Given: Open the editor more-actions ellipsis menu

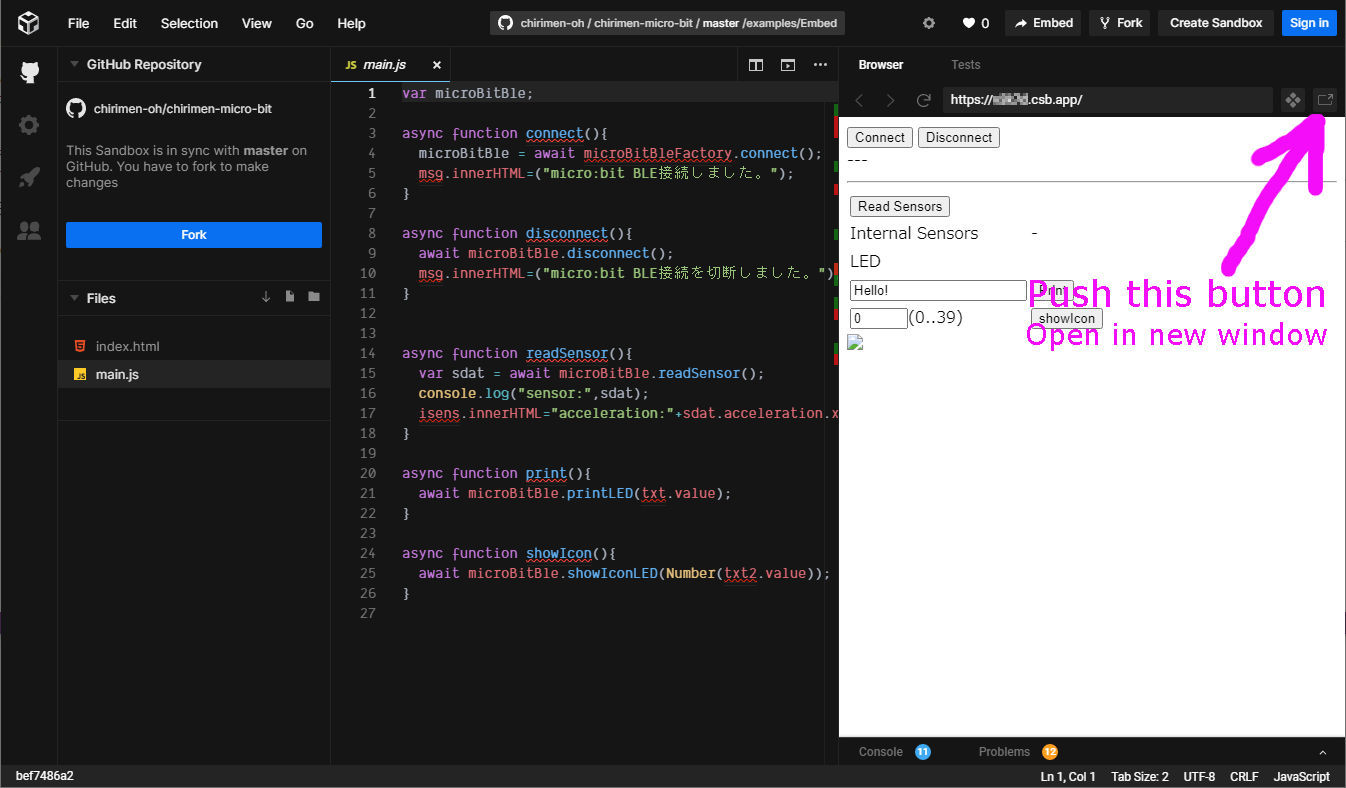Looking at the screenshot, I should (x=820, y=65).
